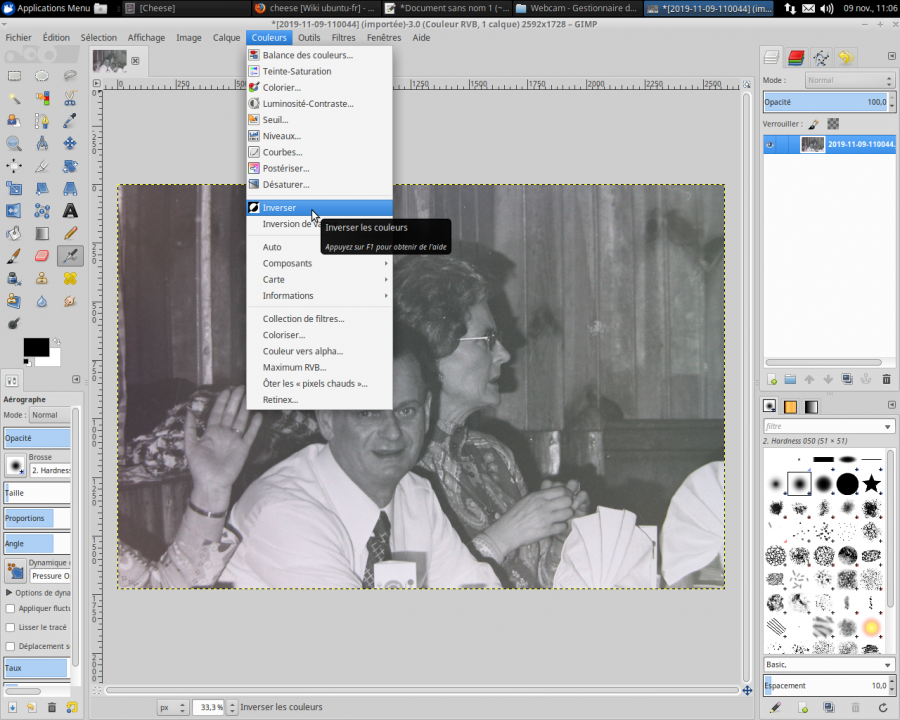This screenshot has width=900, height=720.
Task: Expand the Informations submenu
Action: point(319,296)
